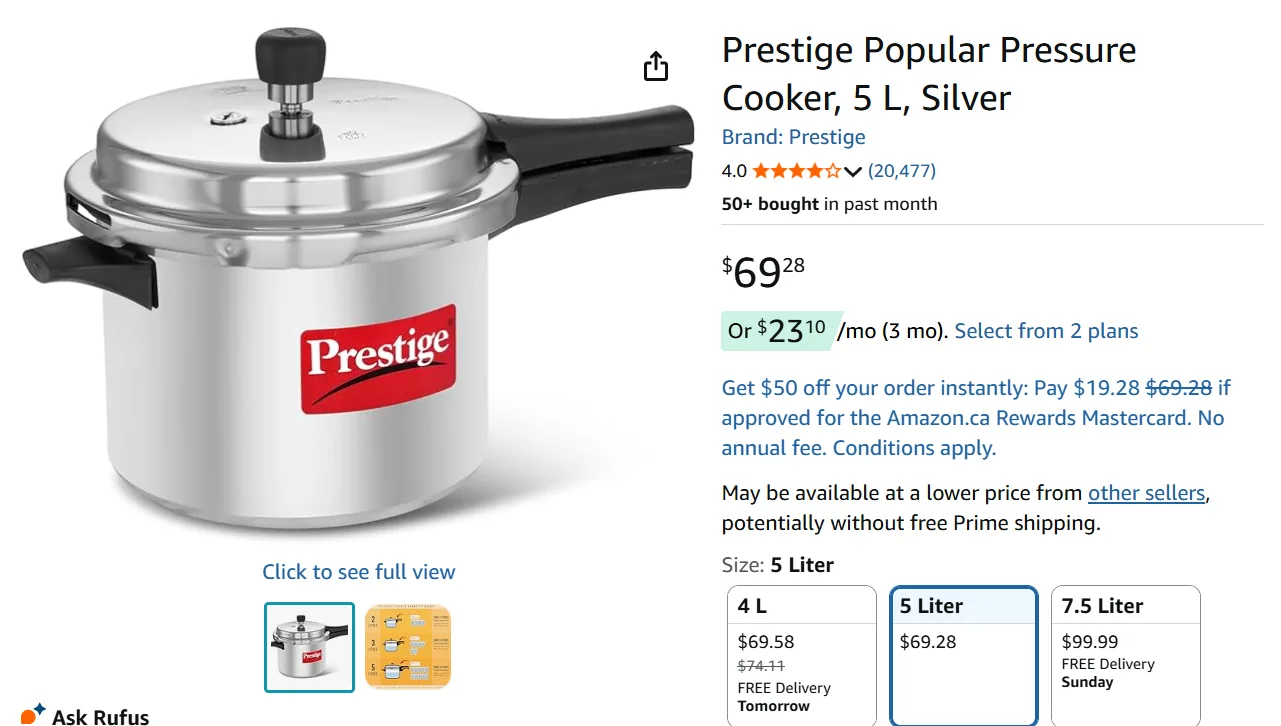
Task: Expand the ratings breakdown chevron
Action: point(854,170)
